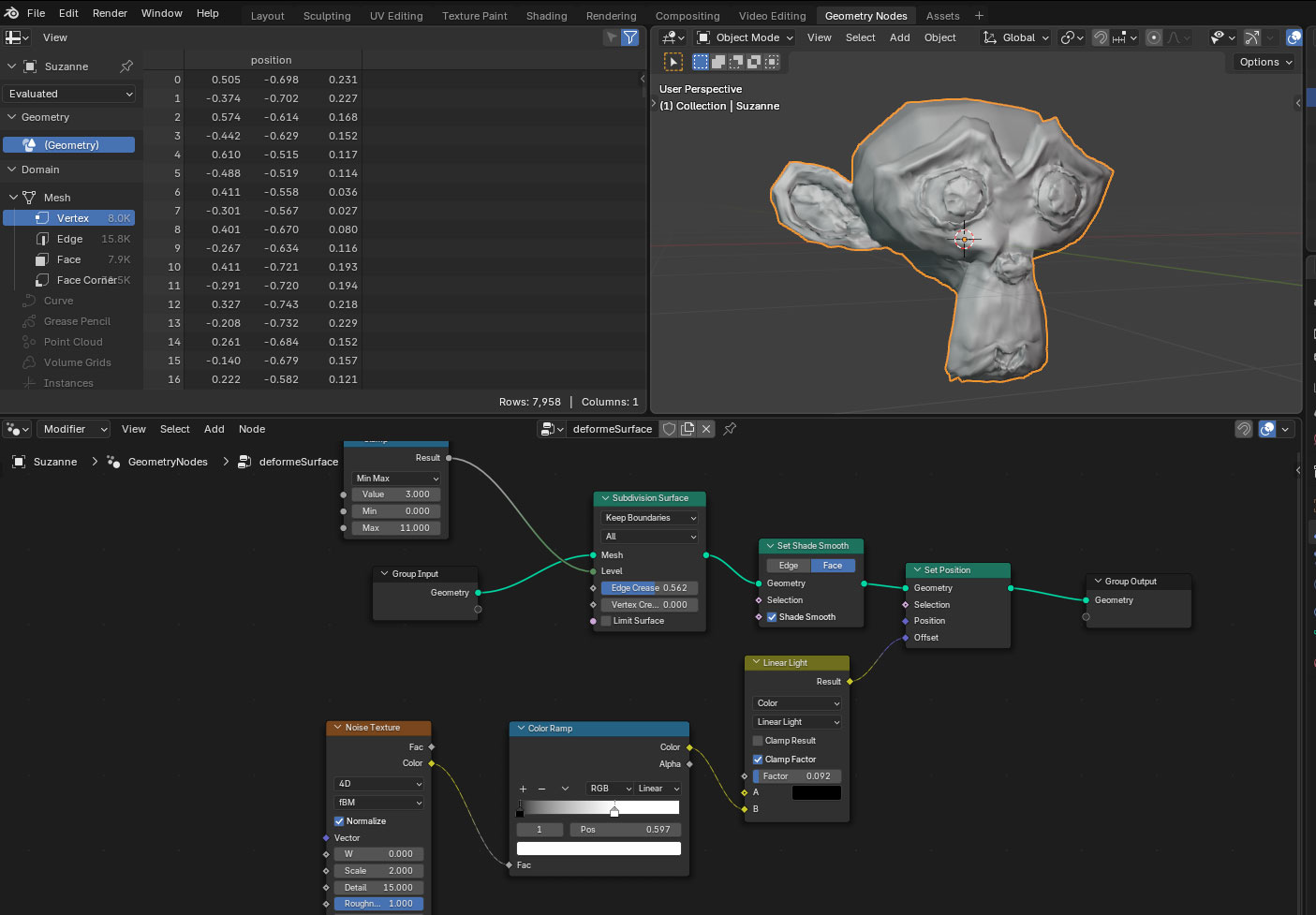Remove color stop with minus icon

pos(541,789)
